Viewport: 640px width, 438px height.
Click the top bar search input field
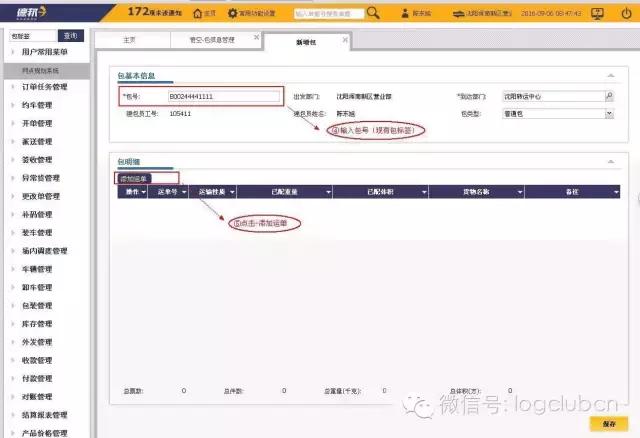click(x=329, y=13)
